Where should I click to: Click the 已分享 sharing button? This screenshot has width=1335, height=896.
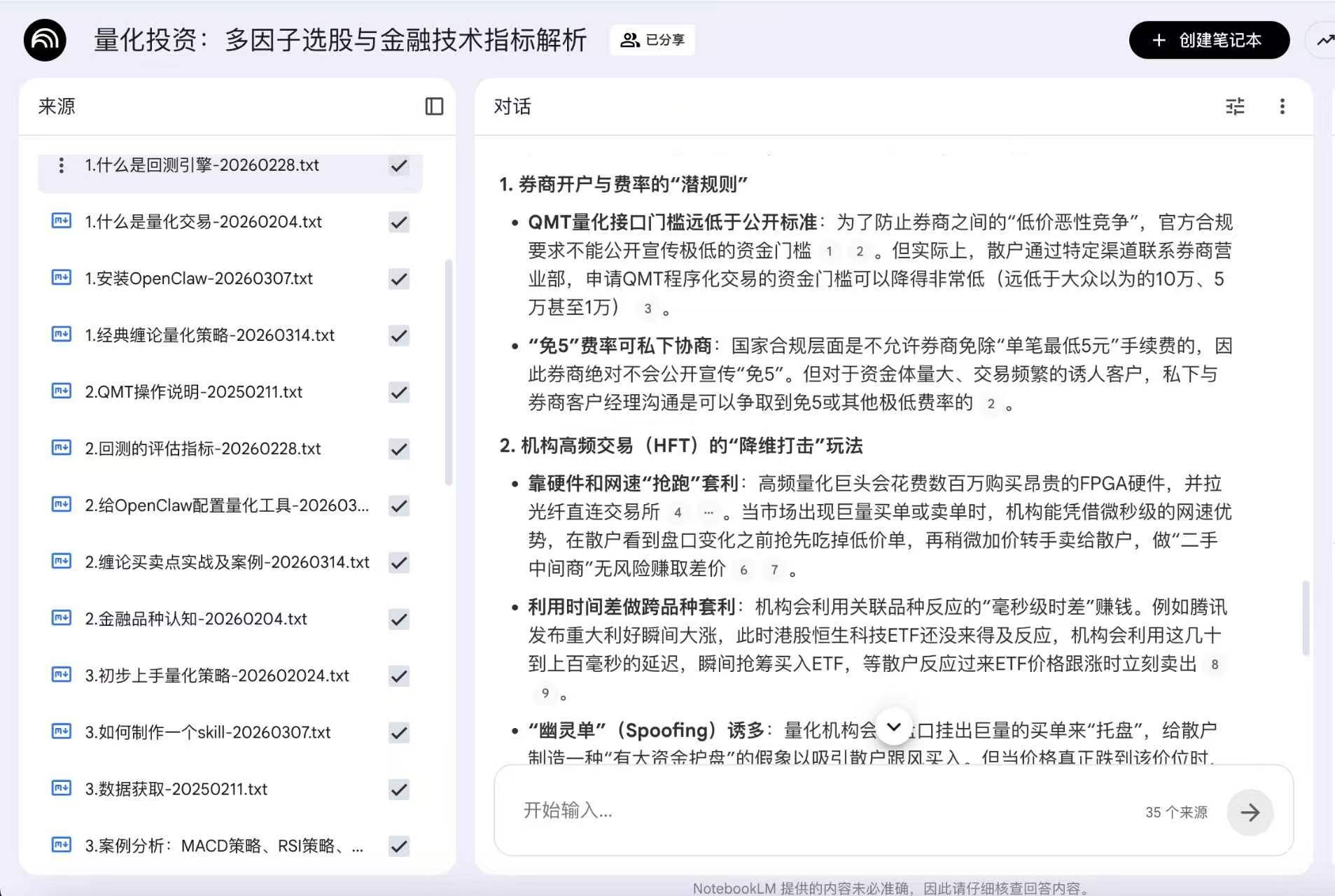[652, 40]
